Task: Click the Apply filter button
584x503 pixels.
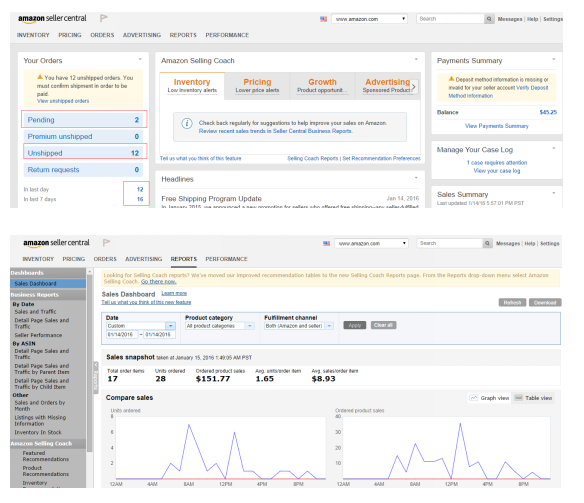Action: (x=355, y=325)
